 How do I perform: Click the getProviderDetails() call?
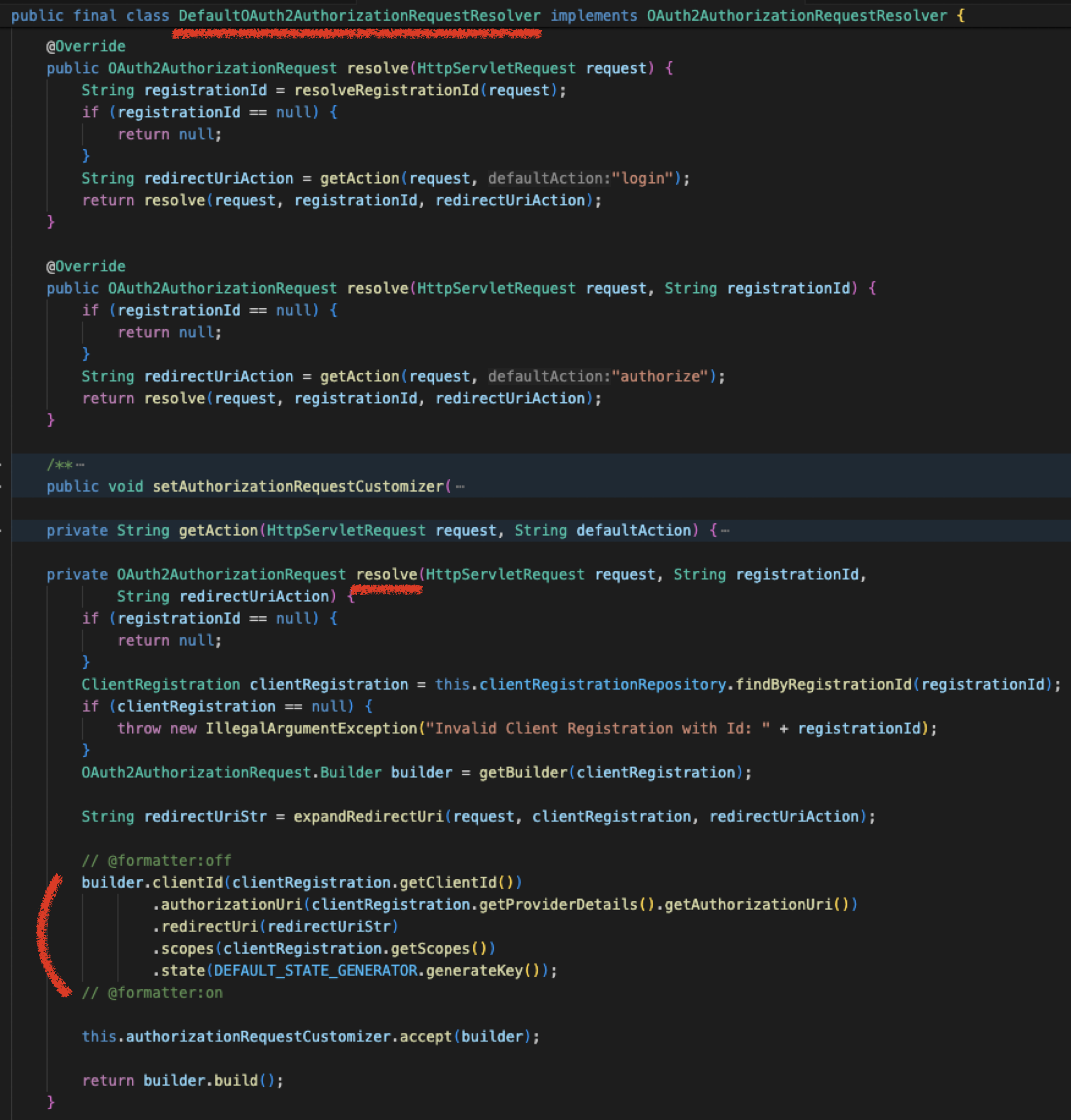coord(567,905)
